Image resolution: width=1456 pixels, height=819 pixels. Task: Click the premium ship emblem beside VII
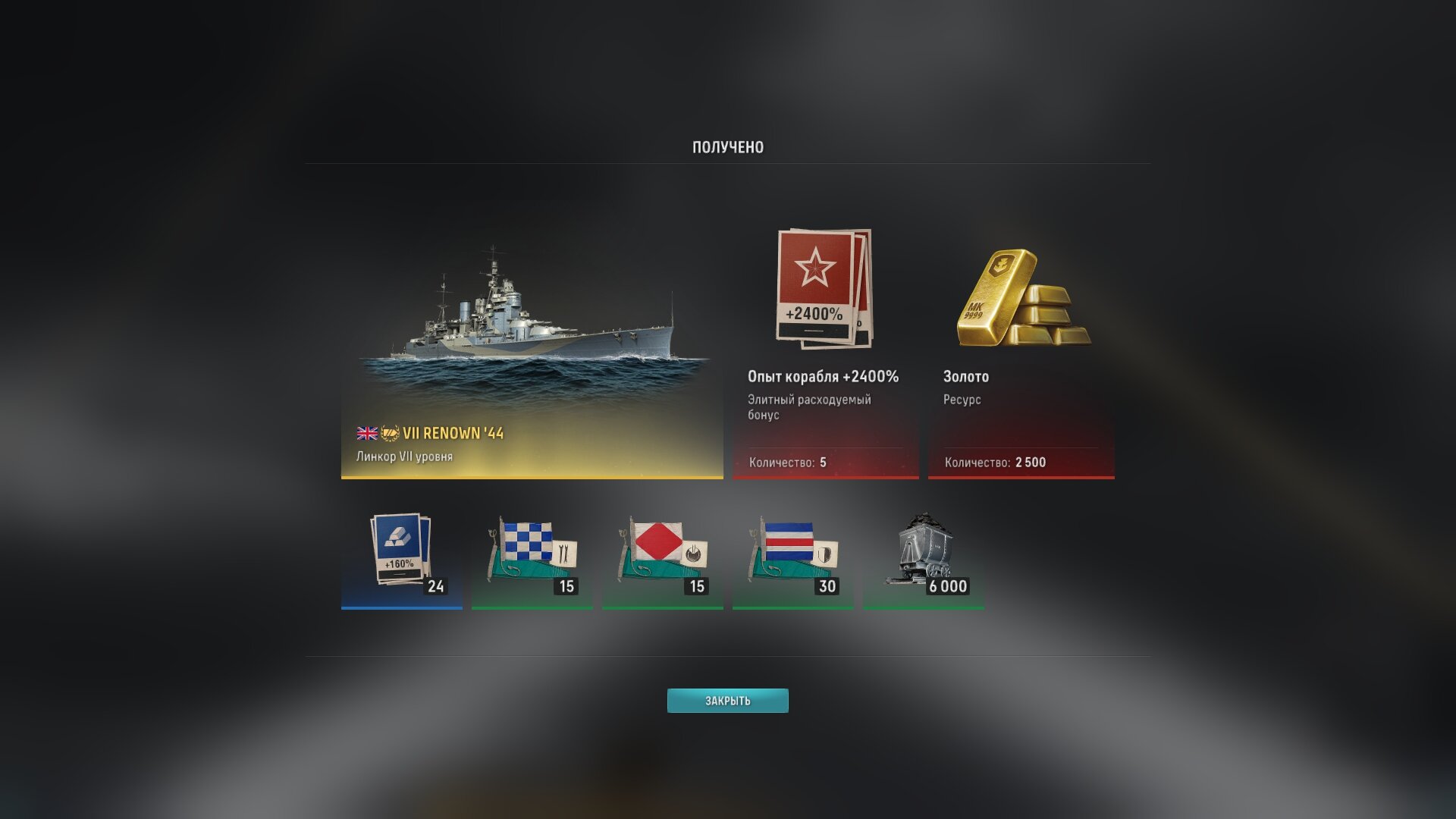[390, 433]
